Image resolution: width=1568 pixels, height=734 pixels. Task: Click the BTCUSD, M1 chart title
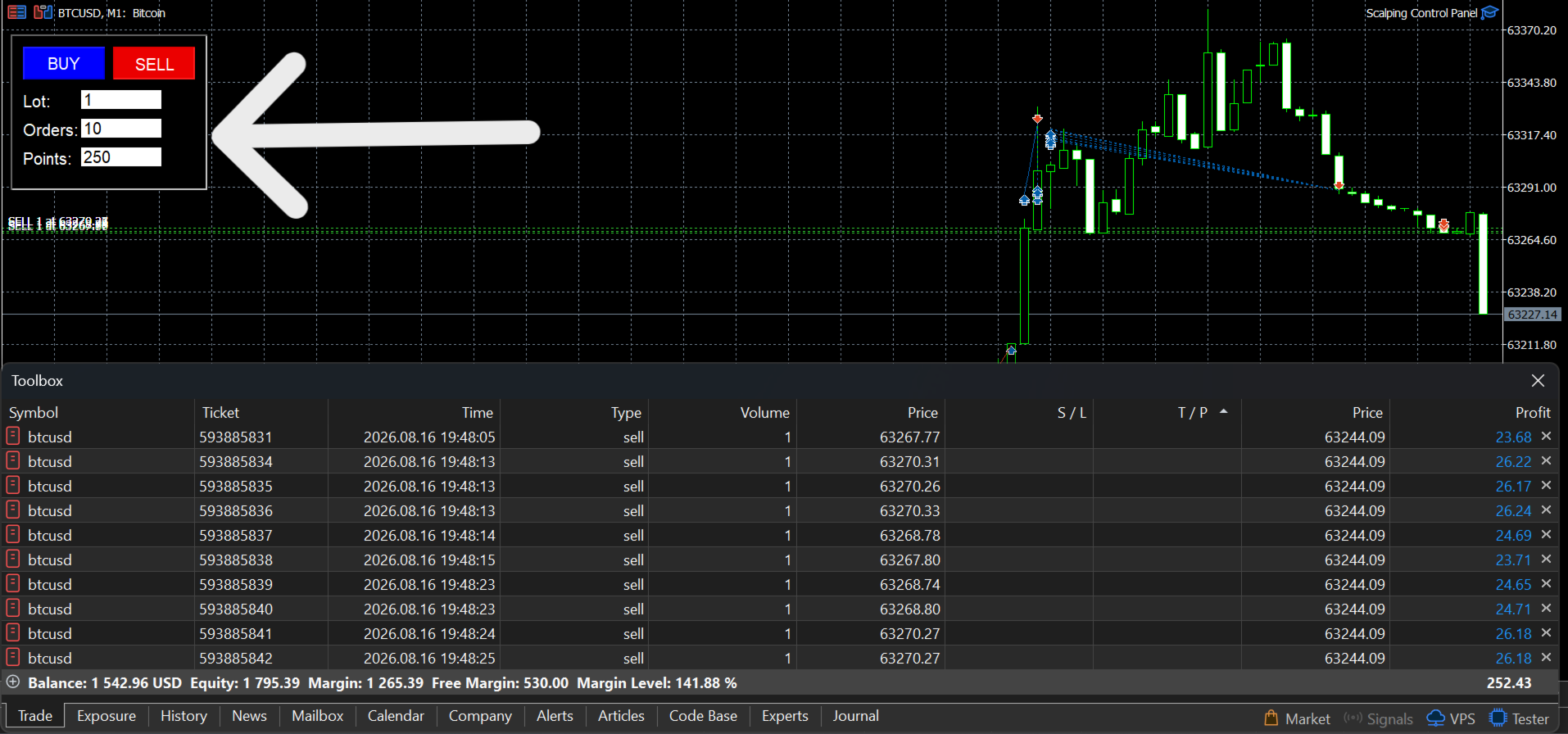pos(111,13)
